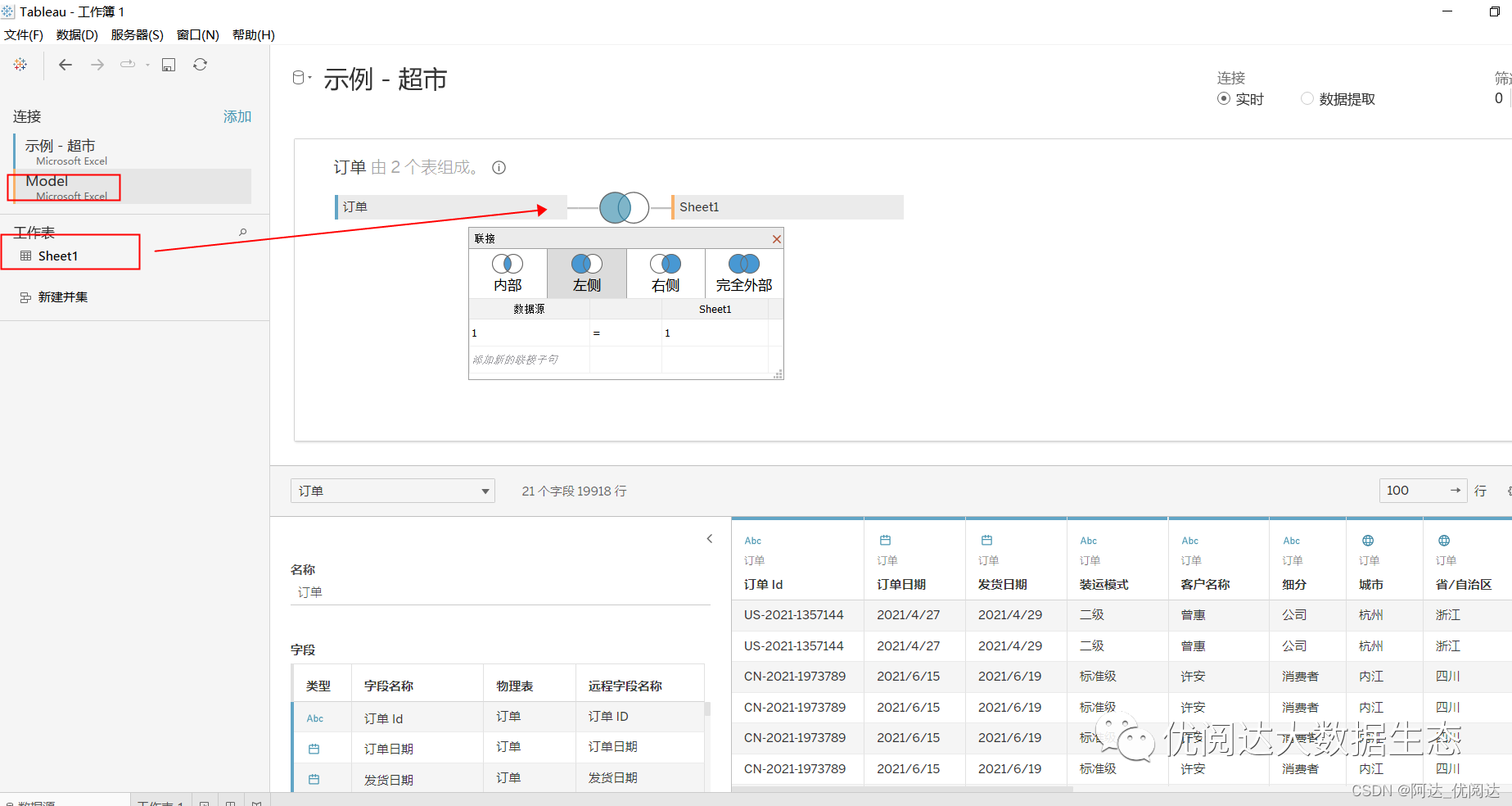
Task: Click the globe type icon of 省/自治区 column
Action: [x=1444, y=541]
